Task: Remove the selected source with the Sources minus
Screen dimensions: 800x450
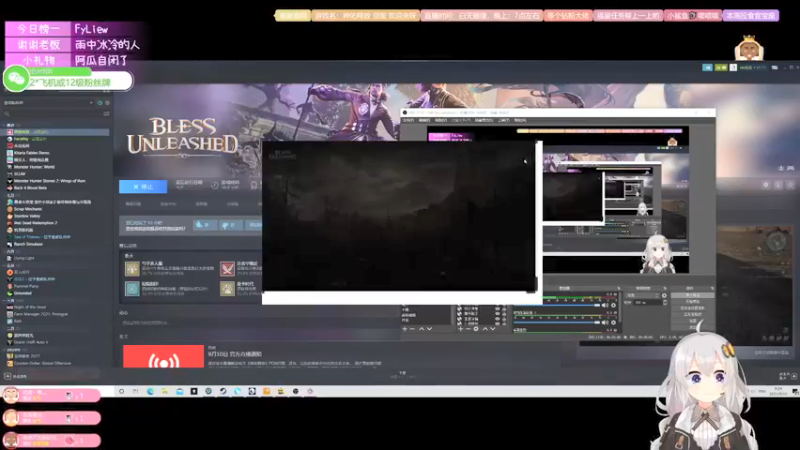Action: [x=468, y=329]
